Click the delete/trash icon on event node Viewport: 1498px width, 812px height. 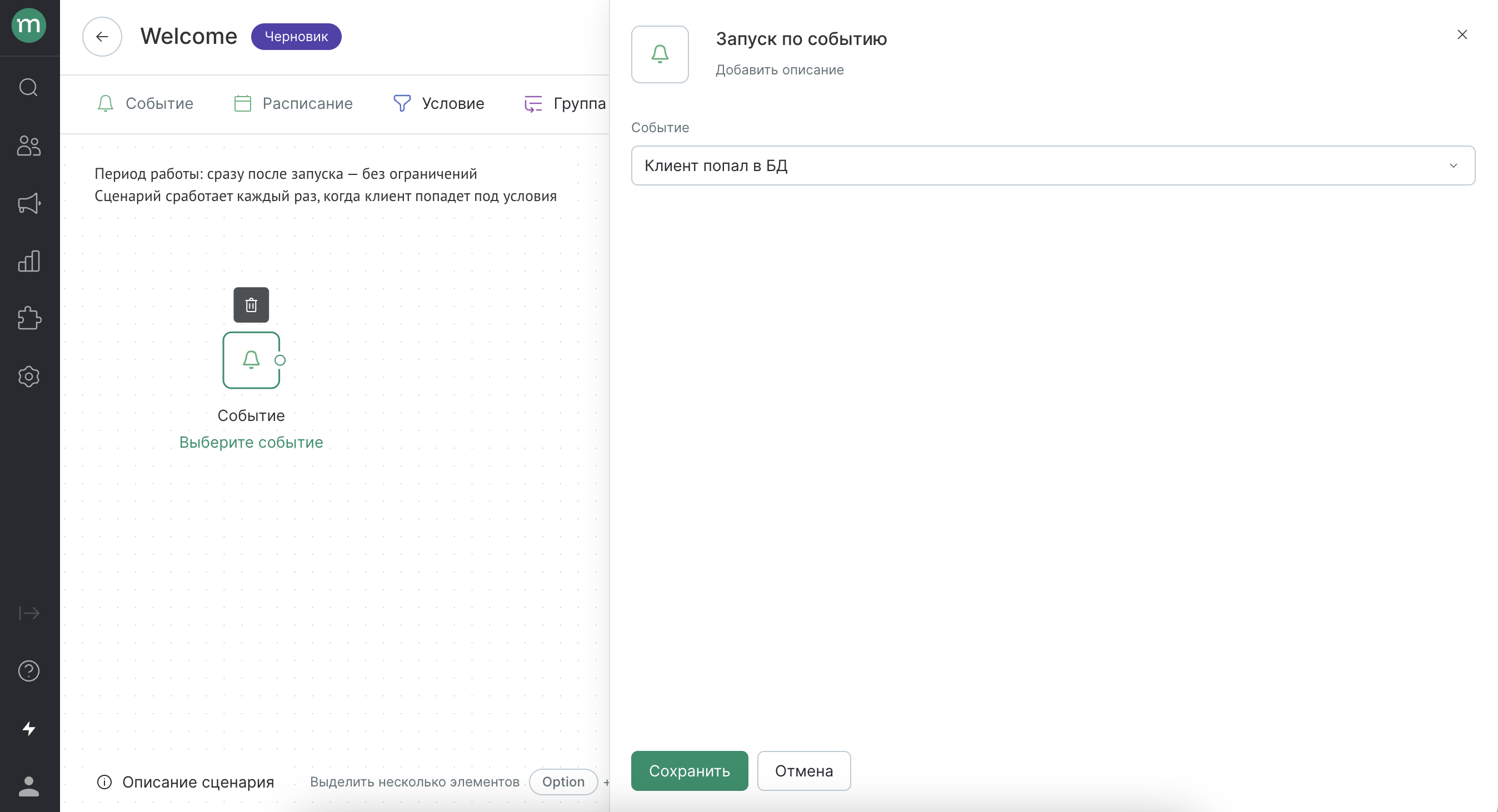pos(251,305)
